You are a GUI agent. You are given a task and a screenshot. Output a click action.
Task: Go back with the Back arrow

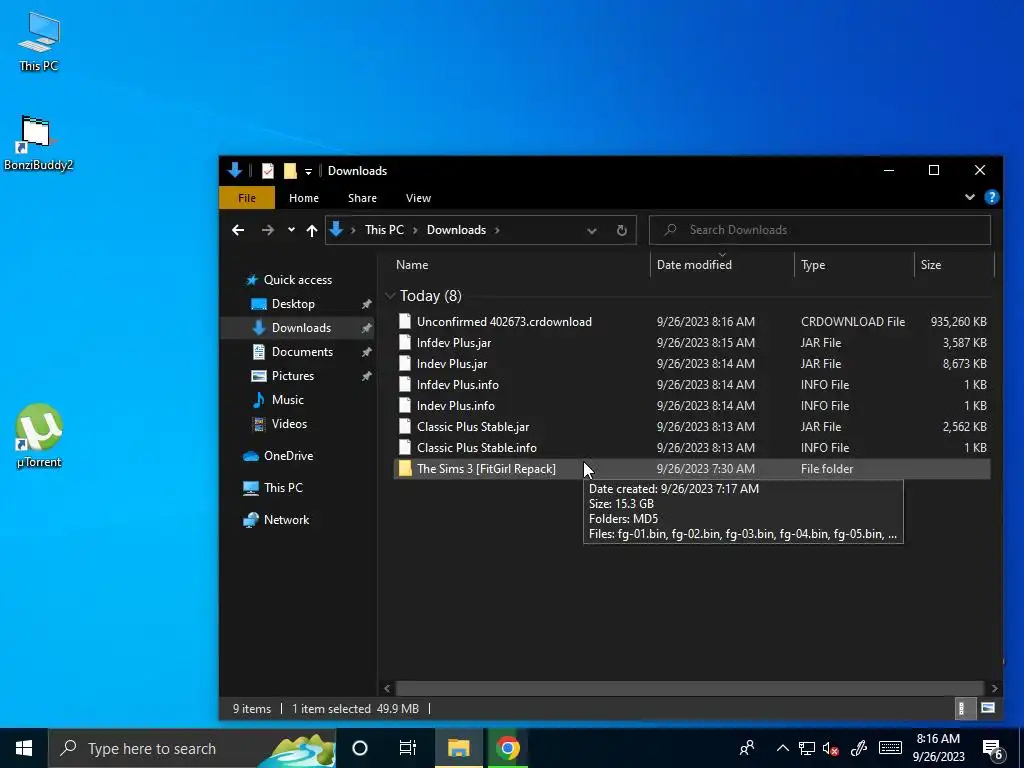(x=238, y=230)
